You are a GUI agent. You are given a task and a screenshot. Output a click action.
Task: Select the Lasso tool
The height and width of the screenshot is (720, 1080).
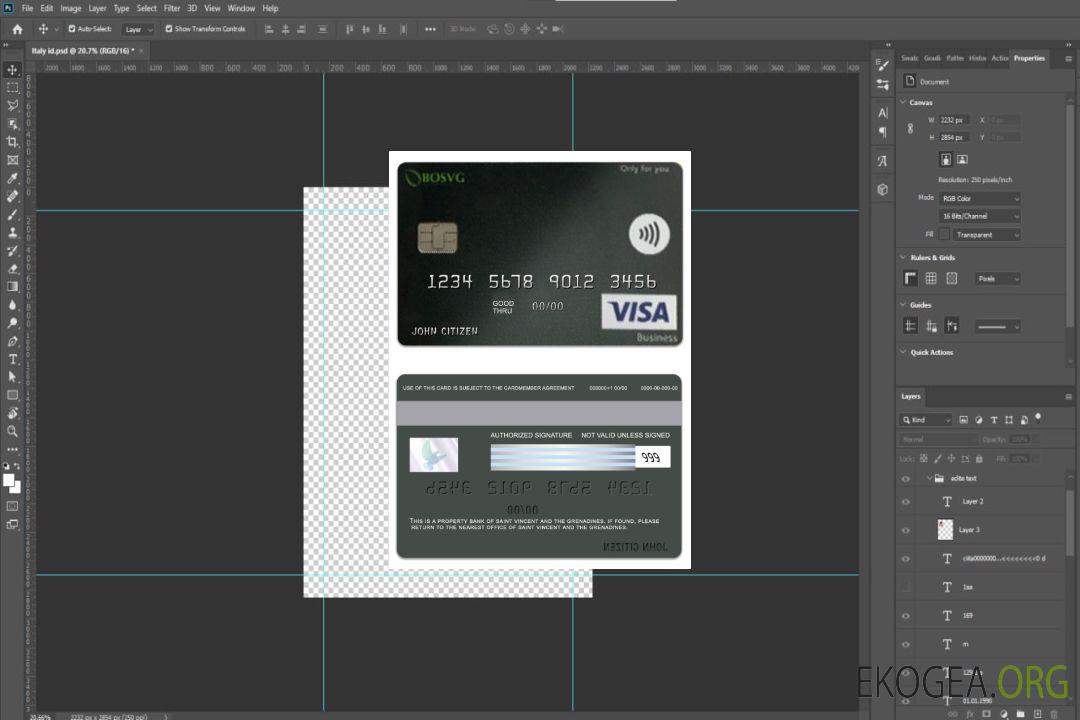(x=13, y=105)
